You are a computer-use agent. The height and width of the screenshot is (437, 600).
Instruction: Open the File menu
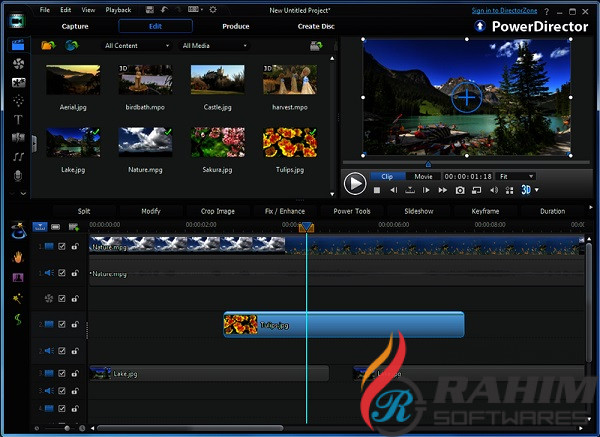click(x=45, y=10)
